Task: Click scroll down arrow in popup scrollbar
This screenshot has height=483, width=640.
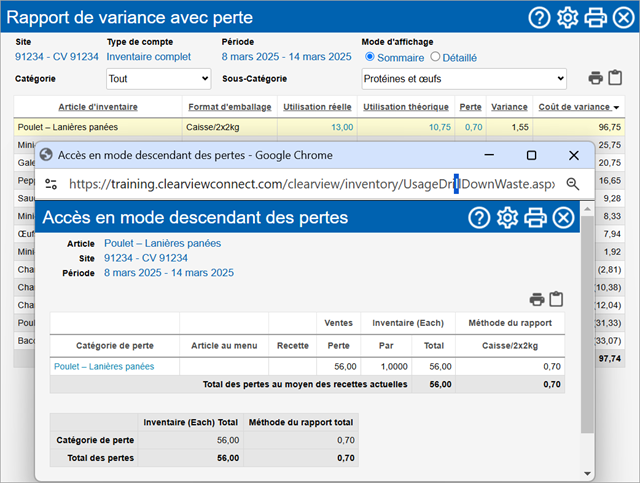Action: (x=587, y=474)
